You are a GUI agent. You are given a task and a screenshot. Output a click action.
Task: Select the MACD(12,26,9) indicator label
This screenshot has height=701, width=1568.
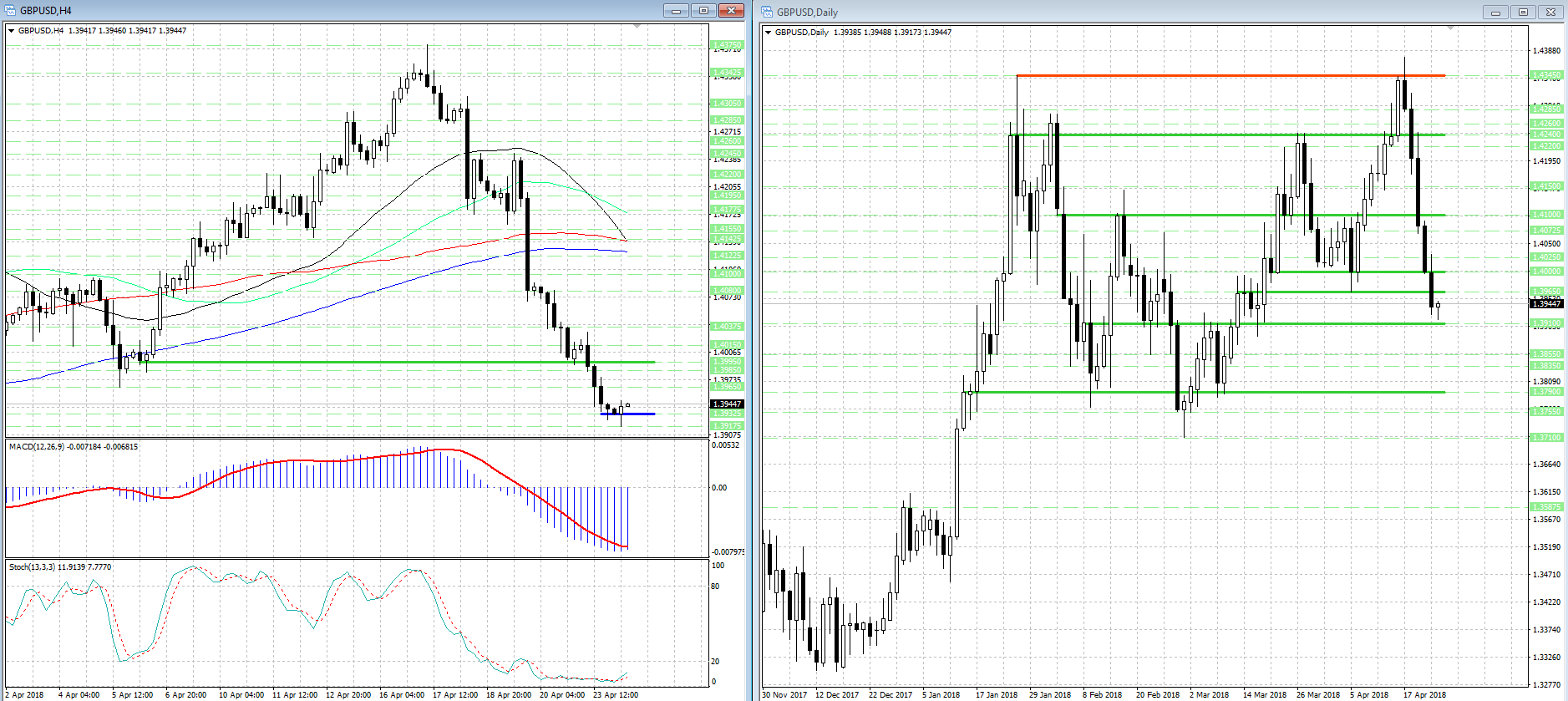pos(74,447)
